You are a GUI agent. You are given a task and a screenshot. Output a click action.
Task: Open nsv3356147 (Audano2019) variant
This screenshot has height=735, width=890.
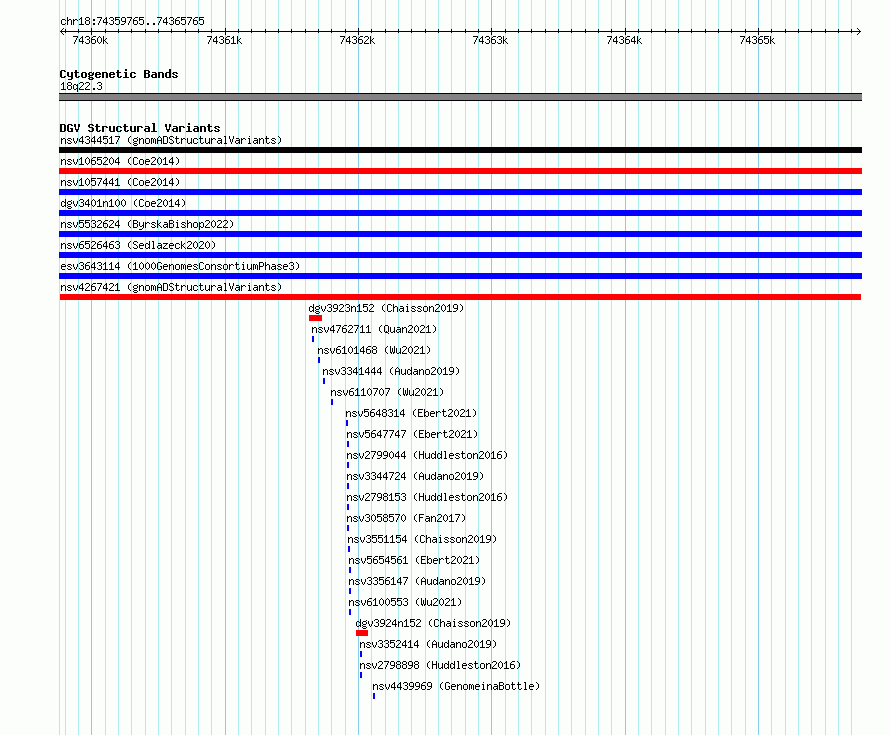417,581
